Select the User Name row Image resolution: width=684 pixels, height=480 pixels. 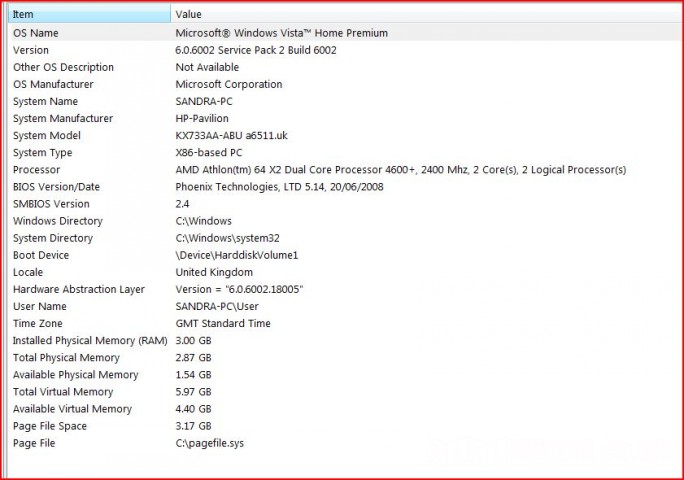pyautogui.click(x=40, y=306)
